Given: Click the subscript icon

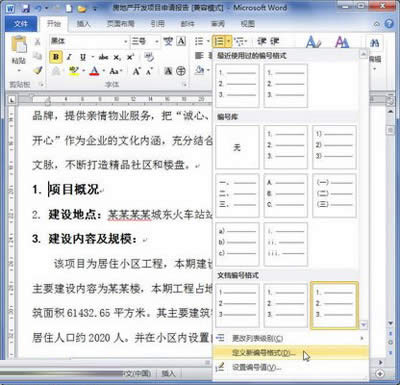Looking at the screenshot, I should coord(117,57).
